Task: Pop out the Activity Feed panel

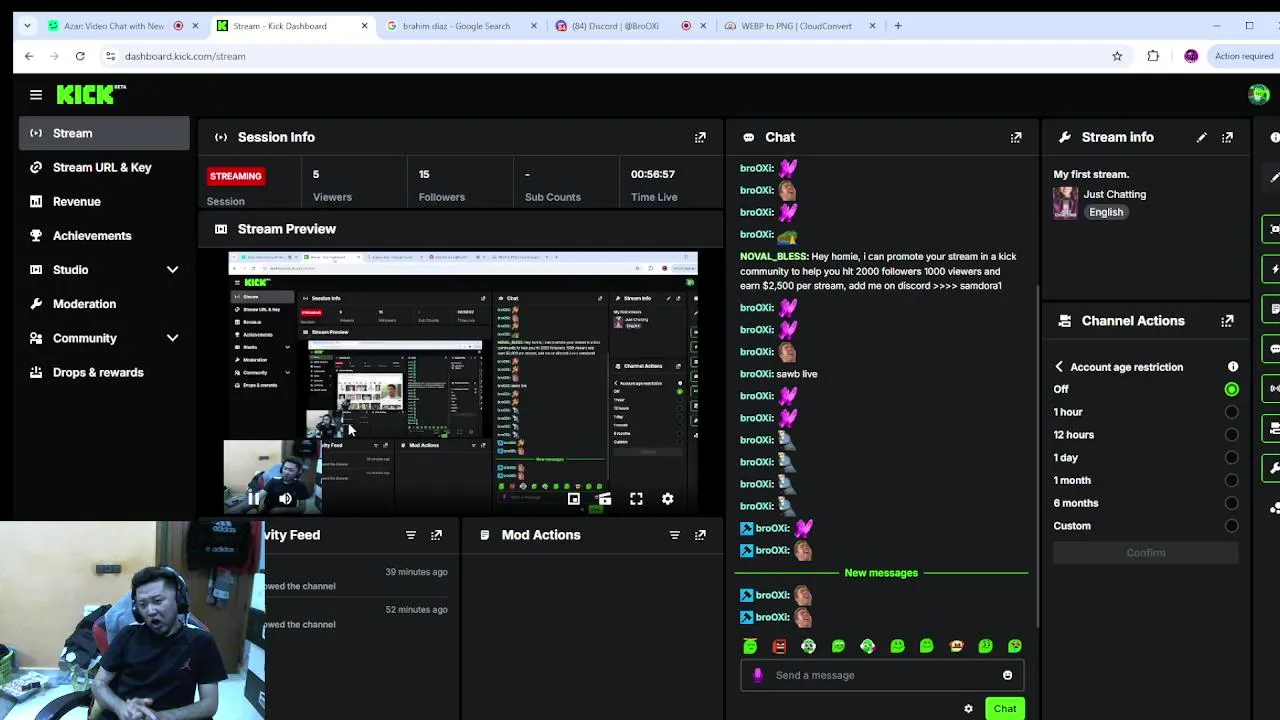Action: 436,535
